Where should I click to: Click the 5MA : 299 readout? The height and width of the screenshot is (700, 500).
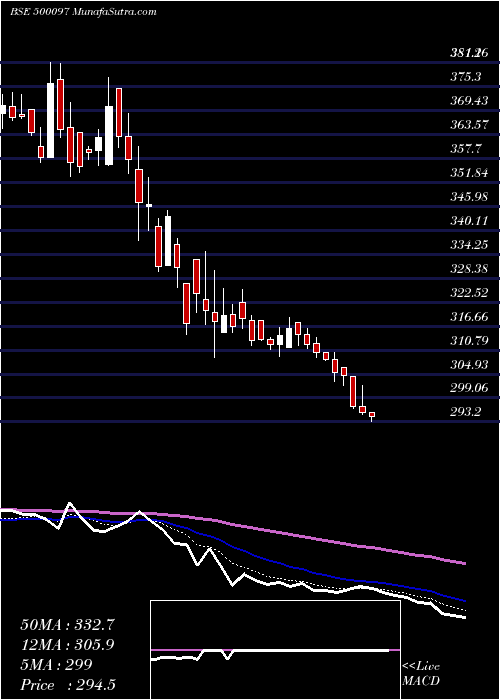point(56,665)
